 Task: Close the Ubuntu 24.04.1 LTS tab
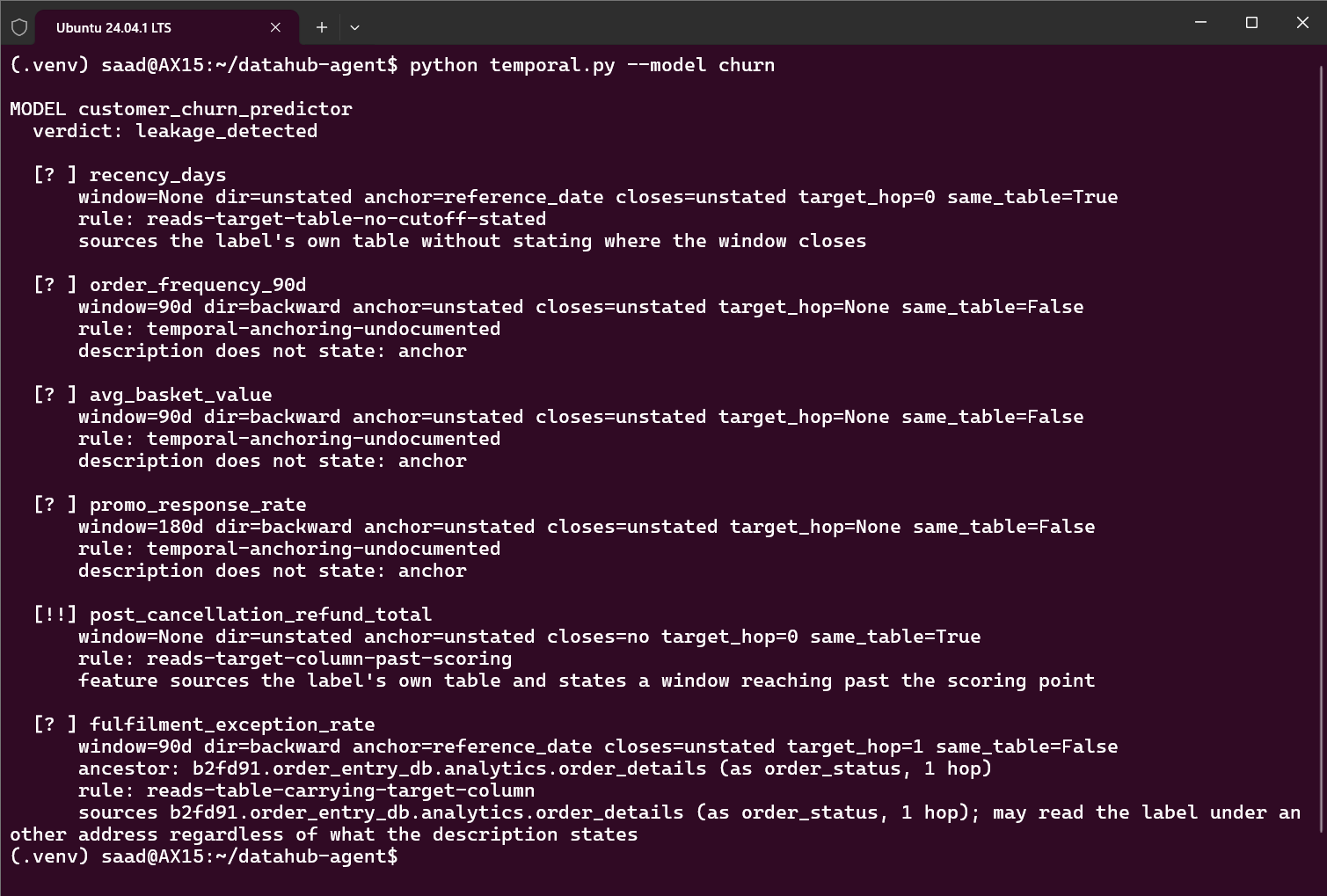[x=275, y=27]
